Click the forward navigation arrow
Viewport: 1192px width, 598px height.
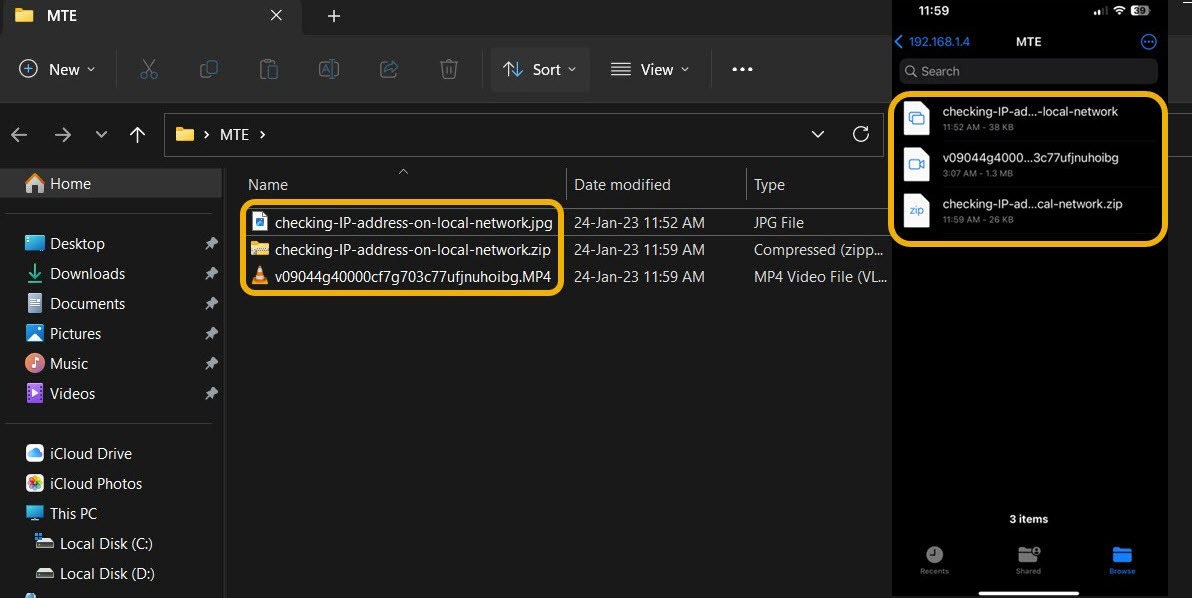click(x=62, y=133)
